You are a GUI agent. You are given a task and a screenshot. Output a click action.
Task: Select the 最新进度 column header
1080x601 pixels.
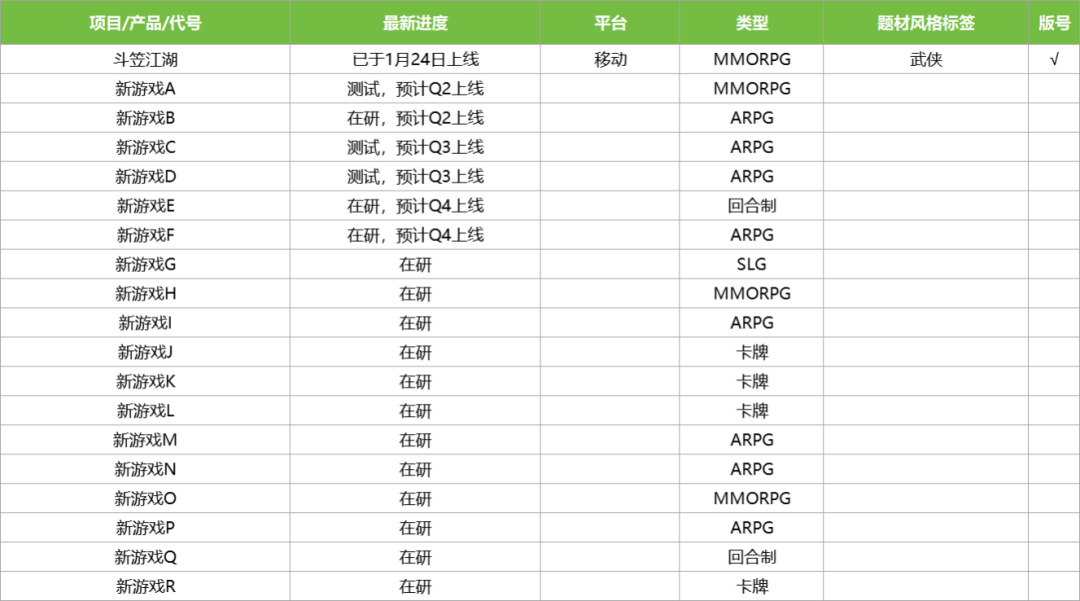click(x=415, y=23)
